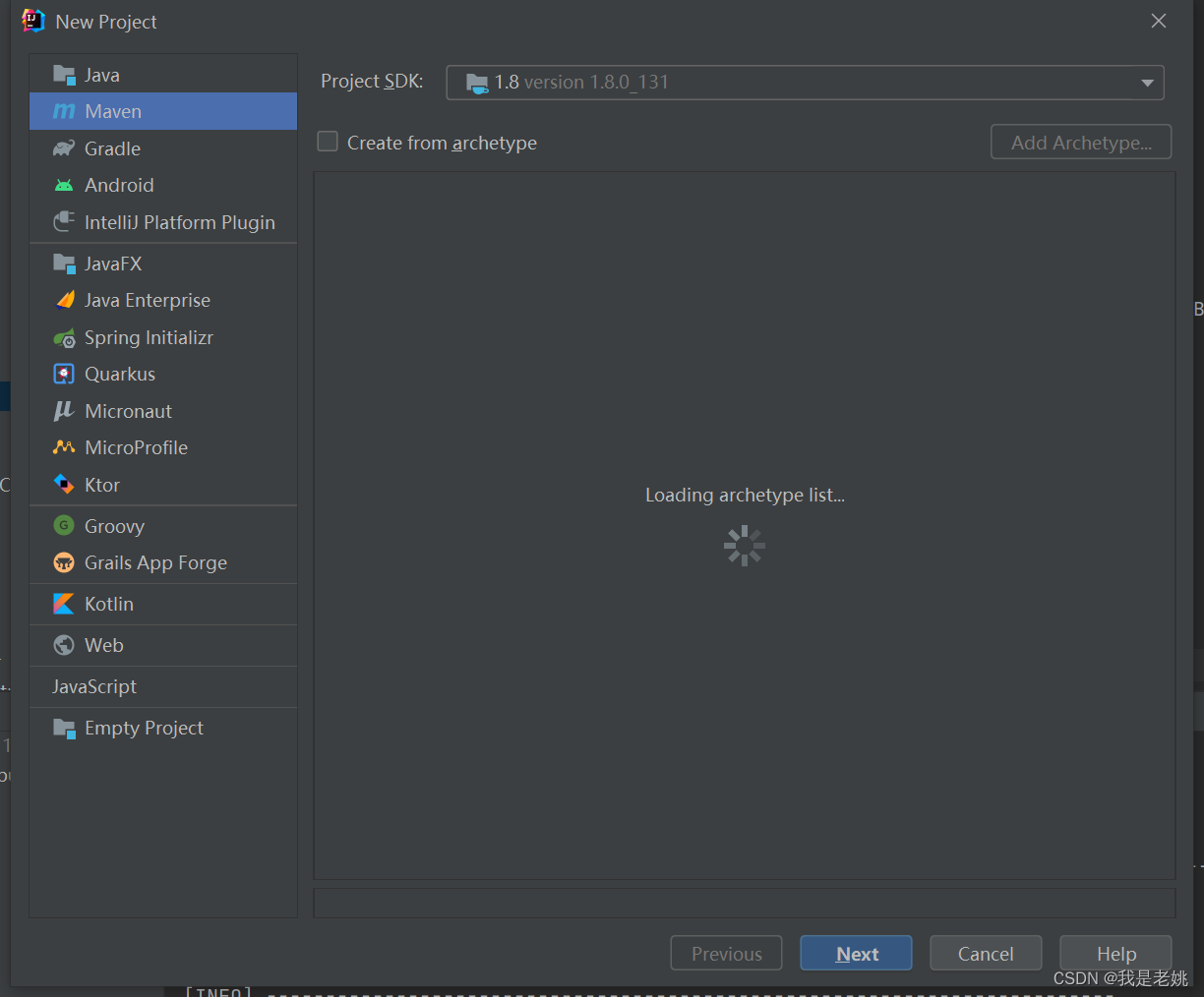This screenshot has height=997, width=1204.
Task: Select Java project type label
Action: [x=102, y=75]
